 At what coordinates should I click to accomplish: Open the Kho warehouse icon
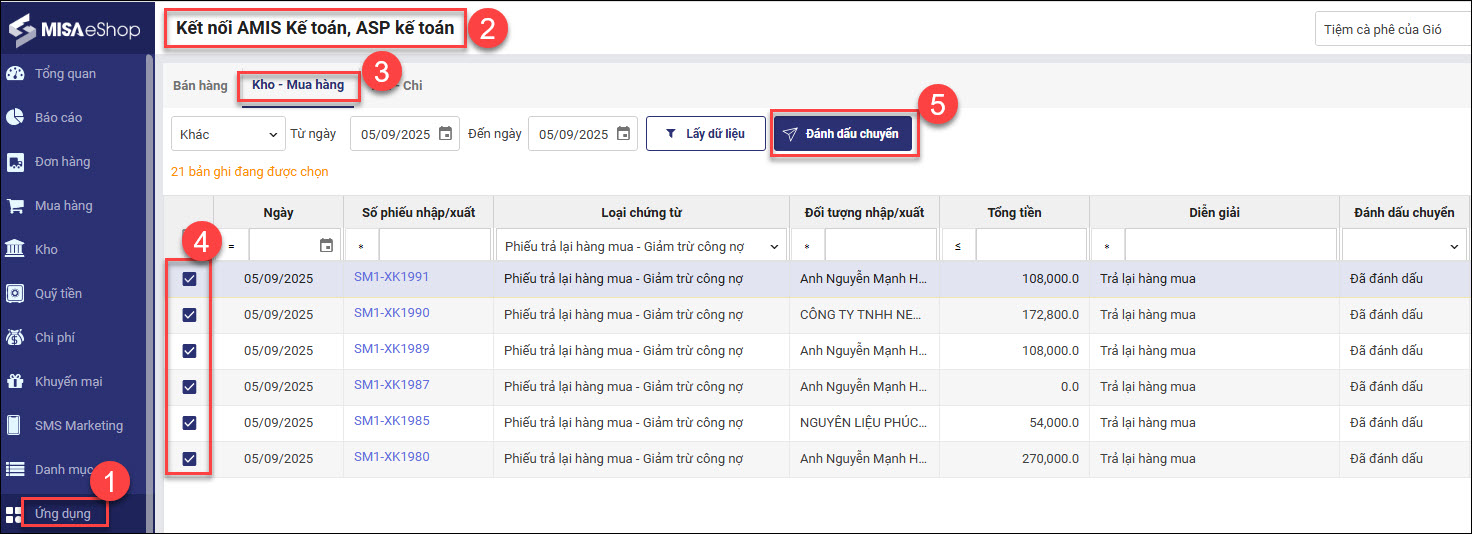pos(15,250)
